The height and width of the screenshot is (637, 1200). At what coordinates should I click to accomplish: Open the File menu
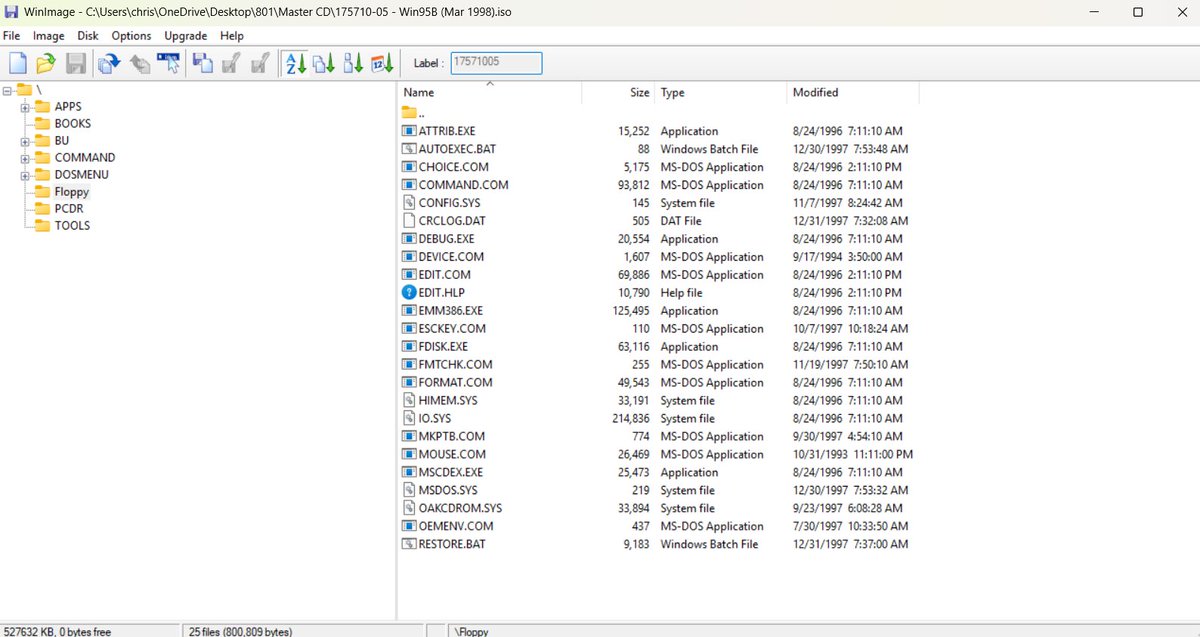tap(11, 36)
